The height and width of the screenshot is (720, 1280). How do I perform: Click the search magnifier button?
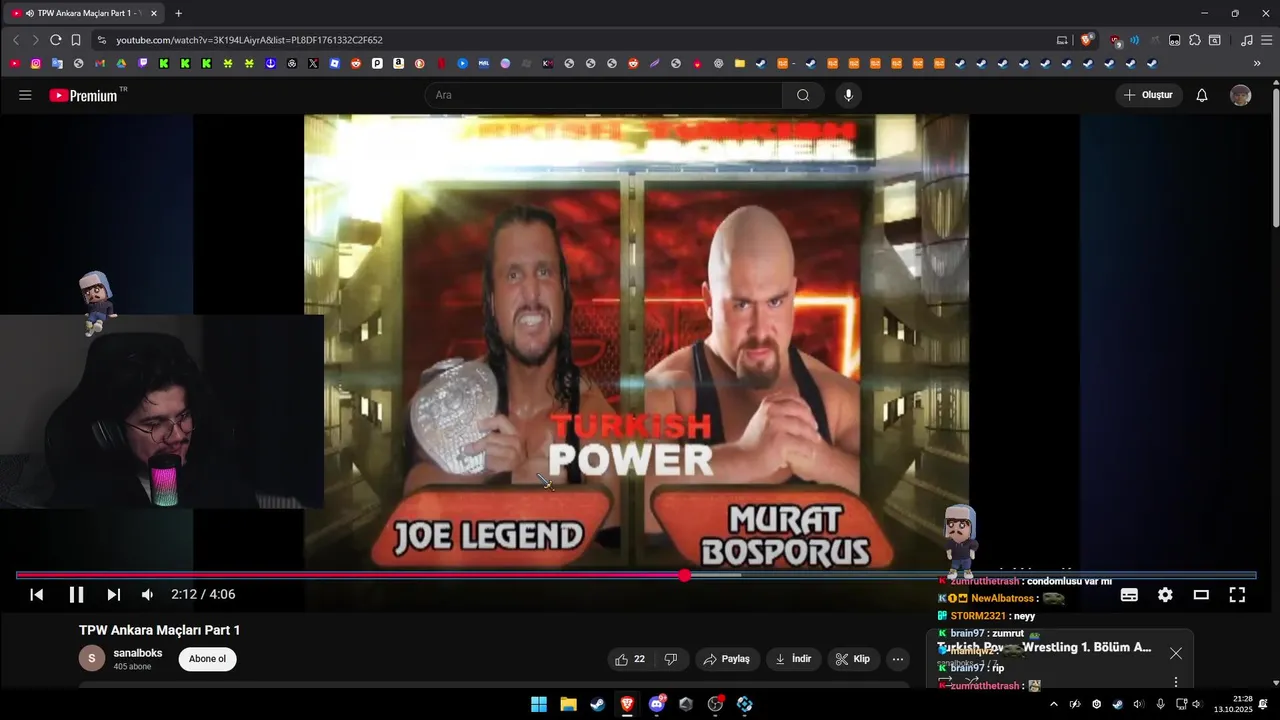tap(803, 95)
